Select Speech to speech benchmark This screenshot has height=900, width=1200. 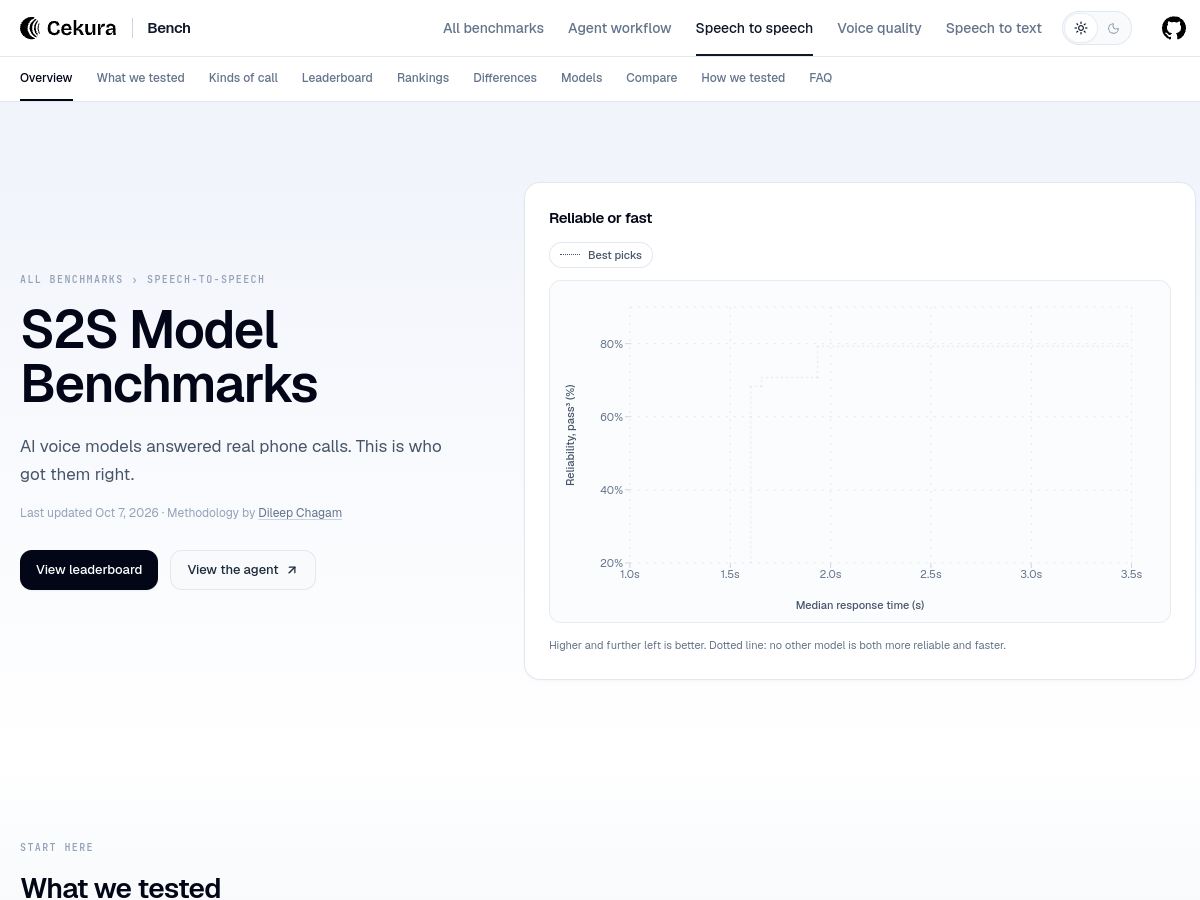754,28
